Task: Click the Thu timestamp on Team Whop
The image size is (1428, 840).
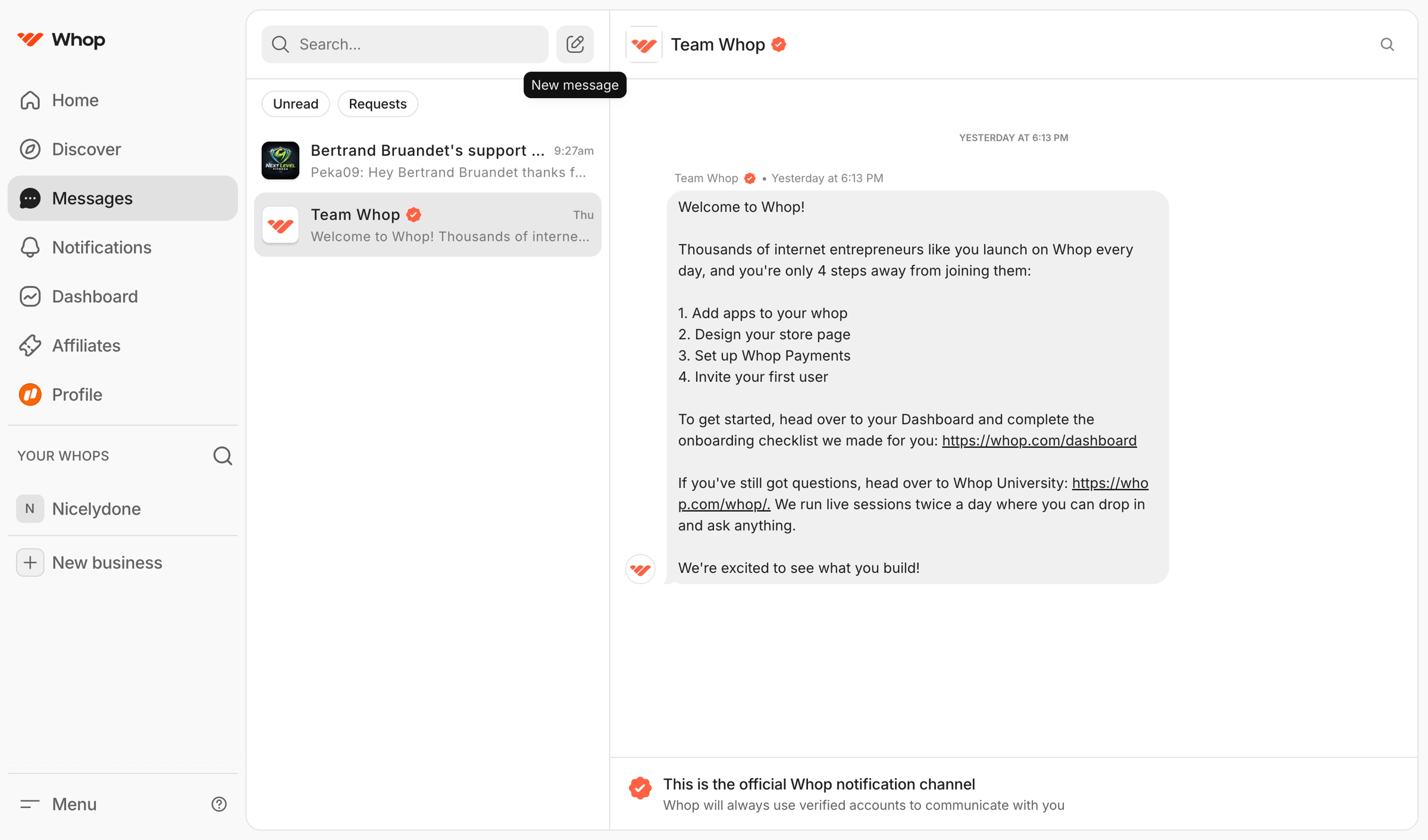Action: pyautogui.click(x=583, y=215)
